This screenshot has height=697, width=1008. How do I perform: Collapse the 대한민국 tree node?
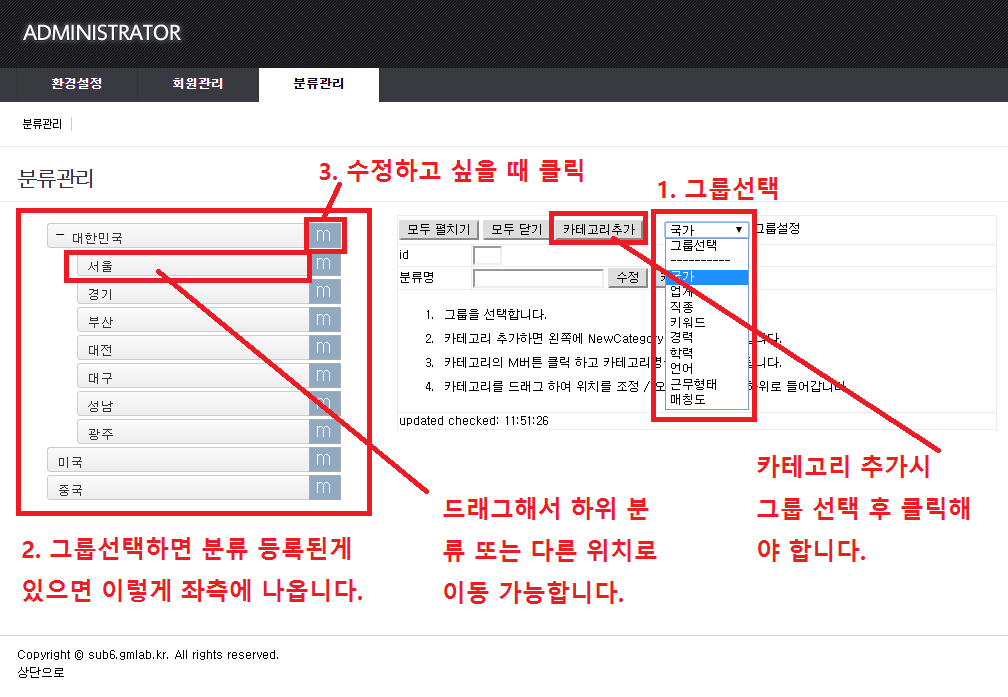60,238
